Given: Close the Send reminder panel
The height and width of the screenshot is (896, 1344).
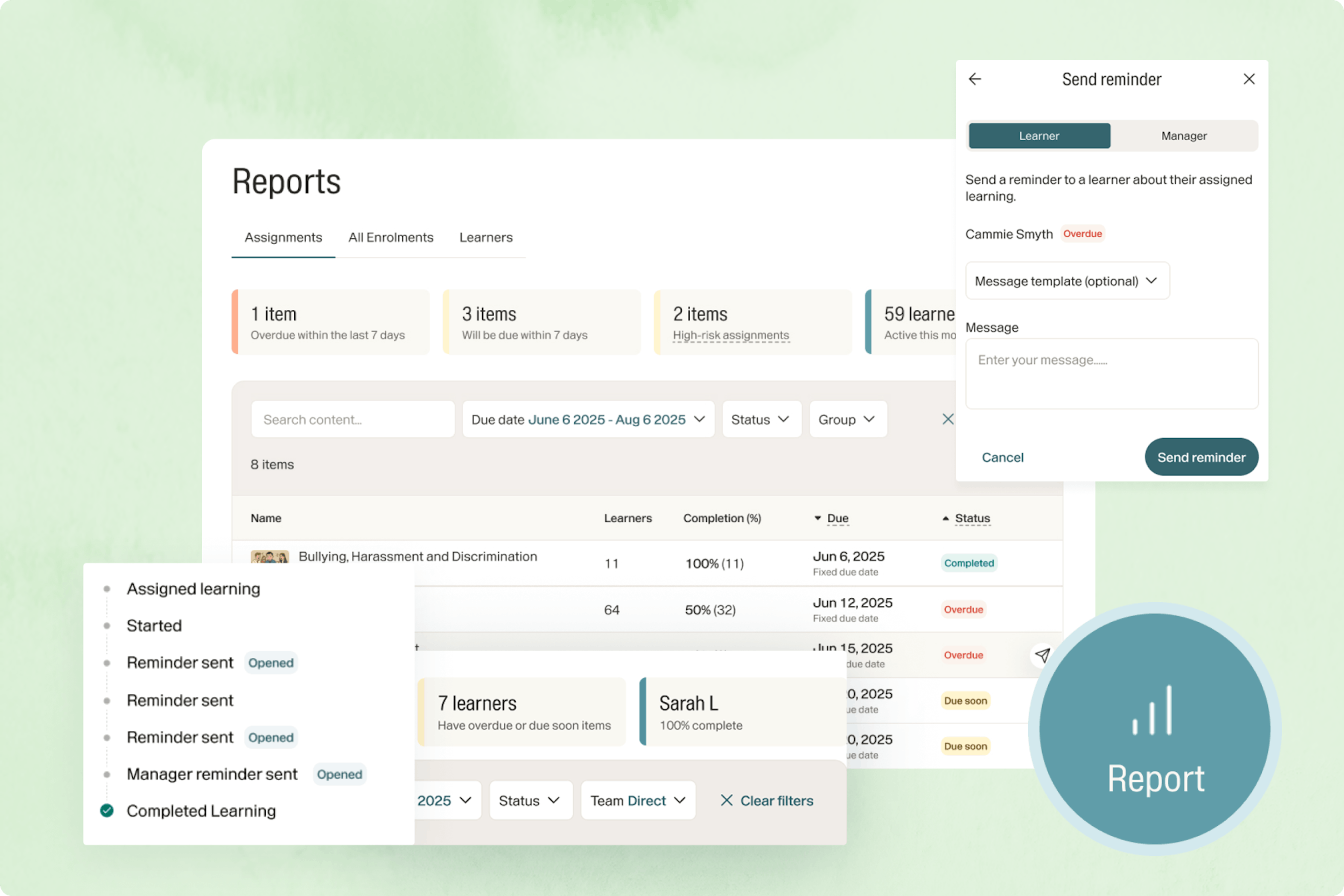Looking at the screenshot, I should click(x=1249, y=79).
